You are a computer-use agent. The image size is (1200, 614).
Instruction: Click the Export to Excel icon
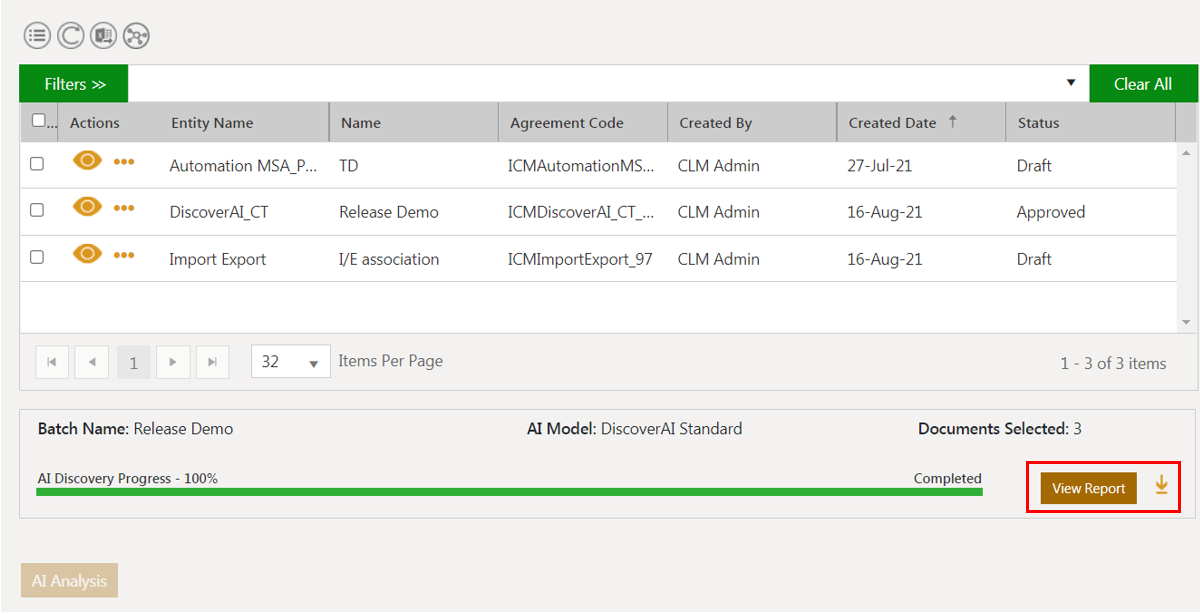pos(103,36)
